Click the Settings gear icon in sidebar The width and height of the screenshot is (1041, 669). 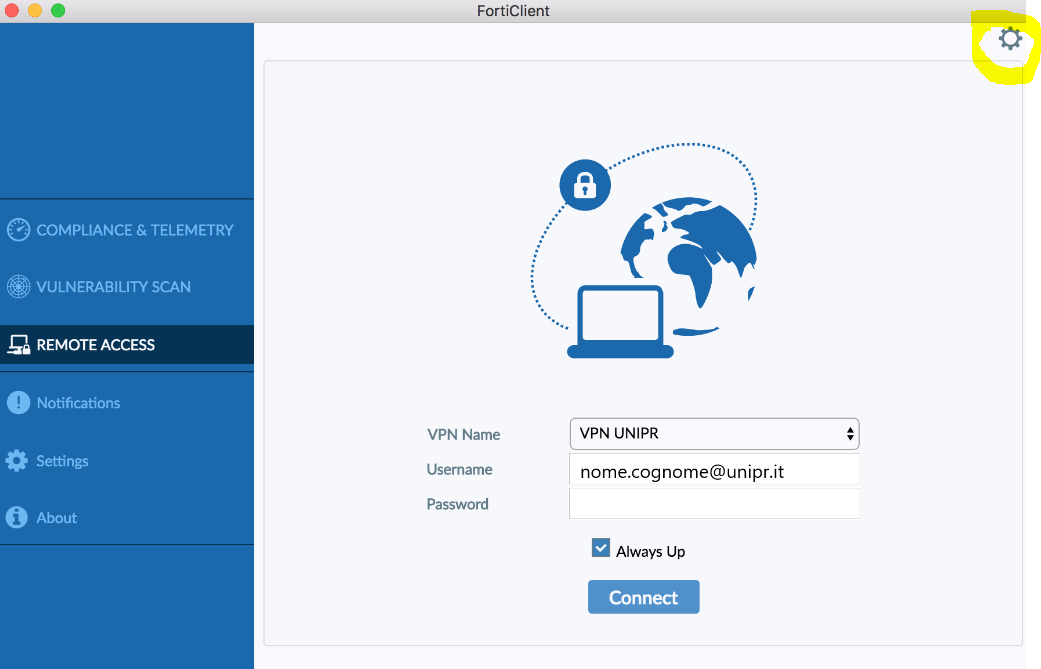17,461
